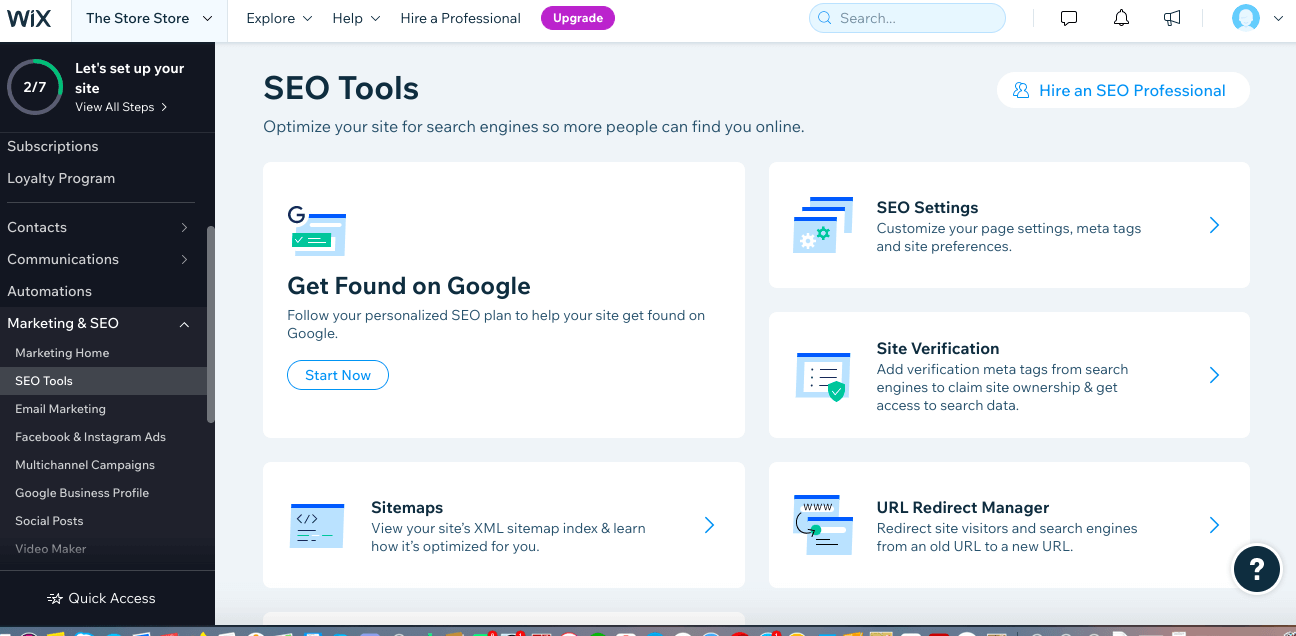Screen dimensions: 1296x636
Task: Click the "Sitemaps" card title
Action: pyautogui.click(x=407, y=508)
